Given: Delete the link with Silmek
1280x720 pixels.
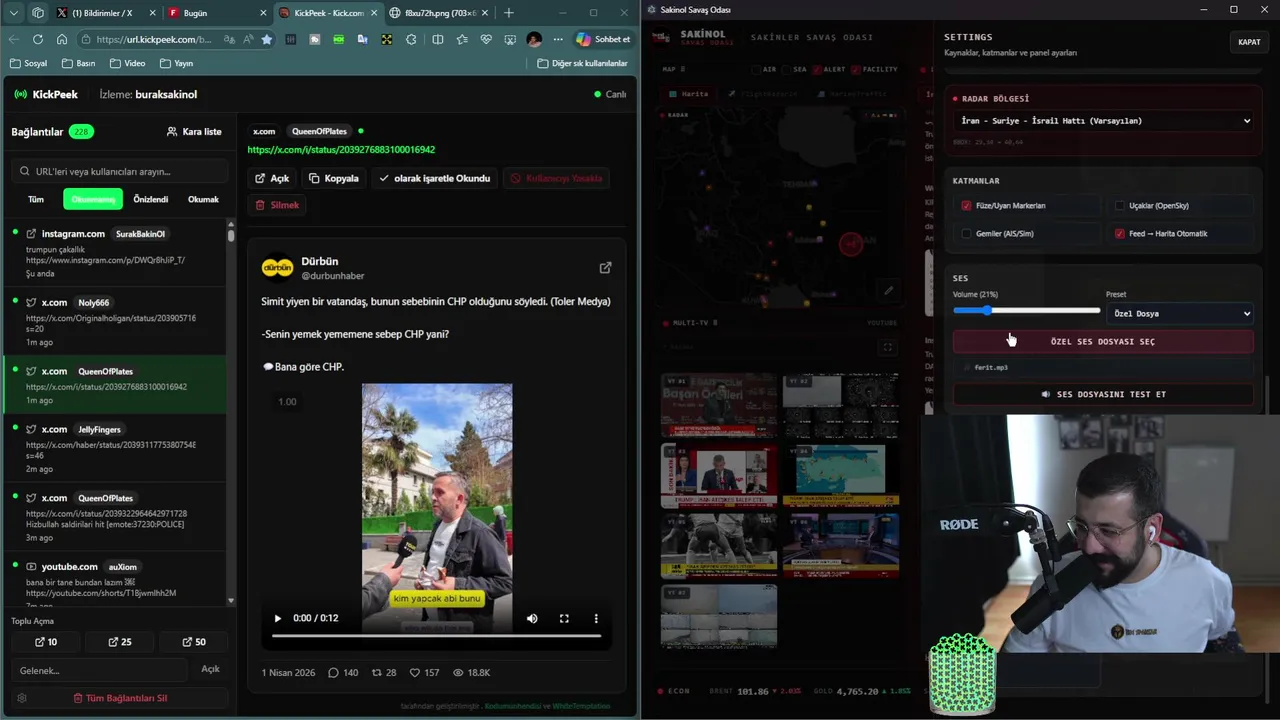Looking at the screenshot, I should [277, 205].
